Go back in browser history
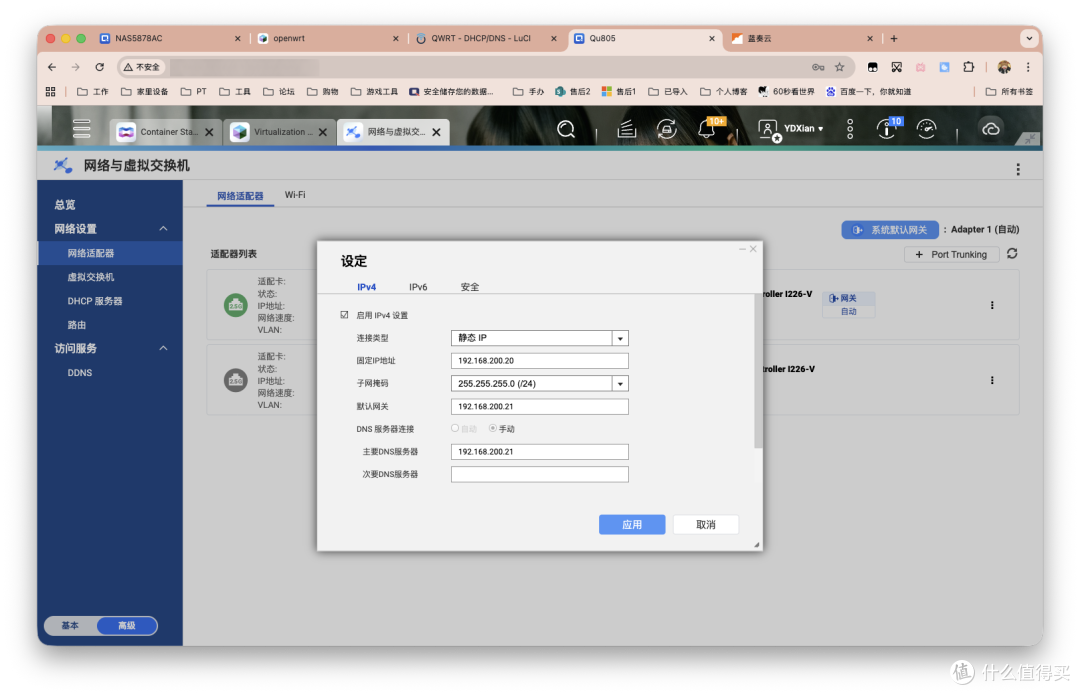The image size is (1080, 695). click(52, 67)
